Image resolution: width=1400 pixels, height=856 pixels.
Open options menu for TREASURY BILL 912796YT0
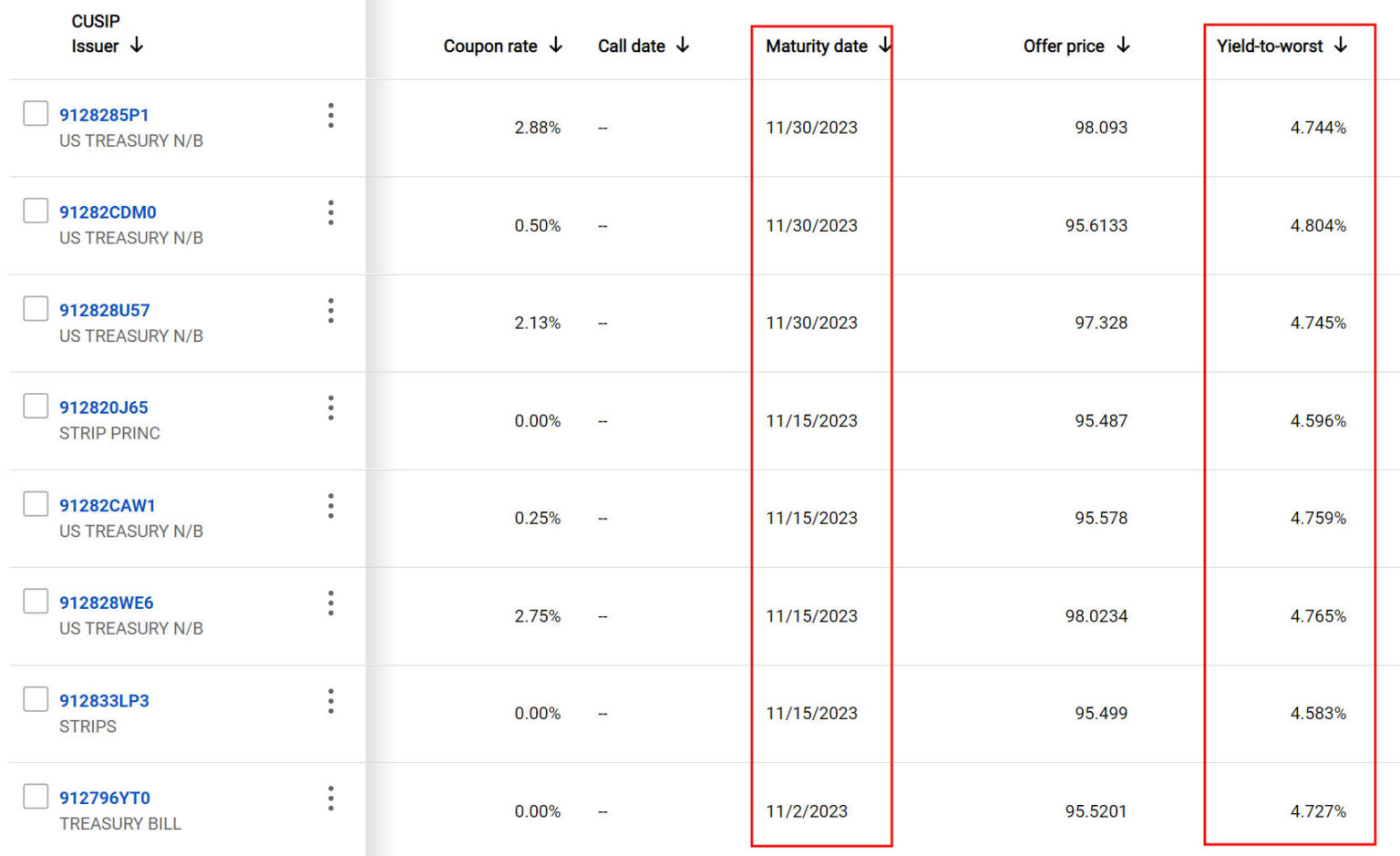click(332, 798)
